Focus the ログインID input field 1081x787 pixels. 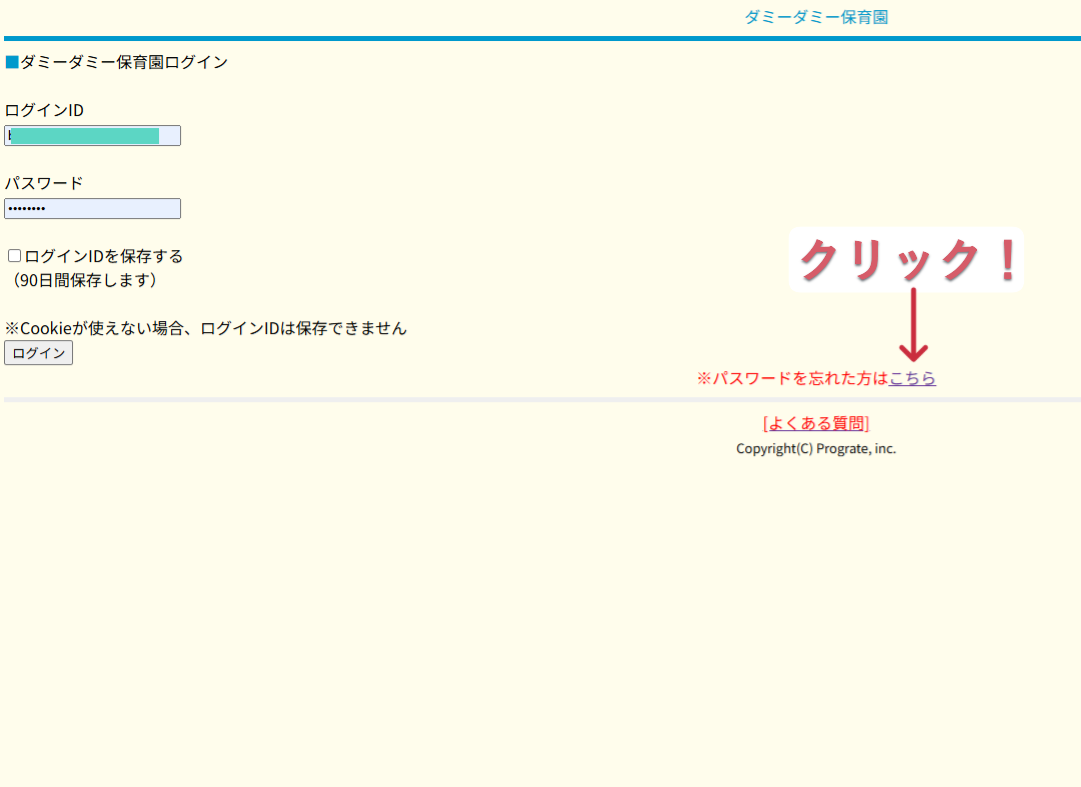pyautogui.click(x=92, y=136)
